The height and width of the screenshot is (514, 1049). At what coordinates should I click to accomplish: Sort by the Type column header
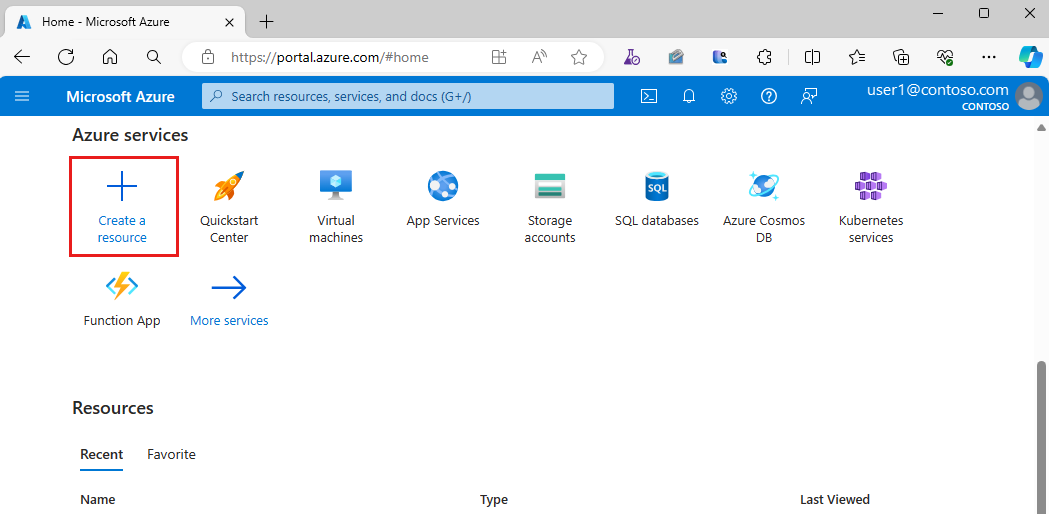pyautogui.click(x=494, y=499)
